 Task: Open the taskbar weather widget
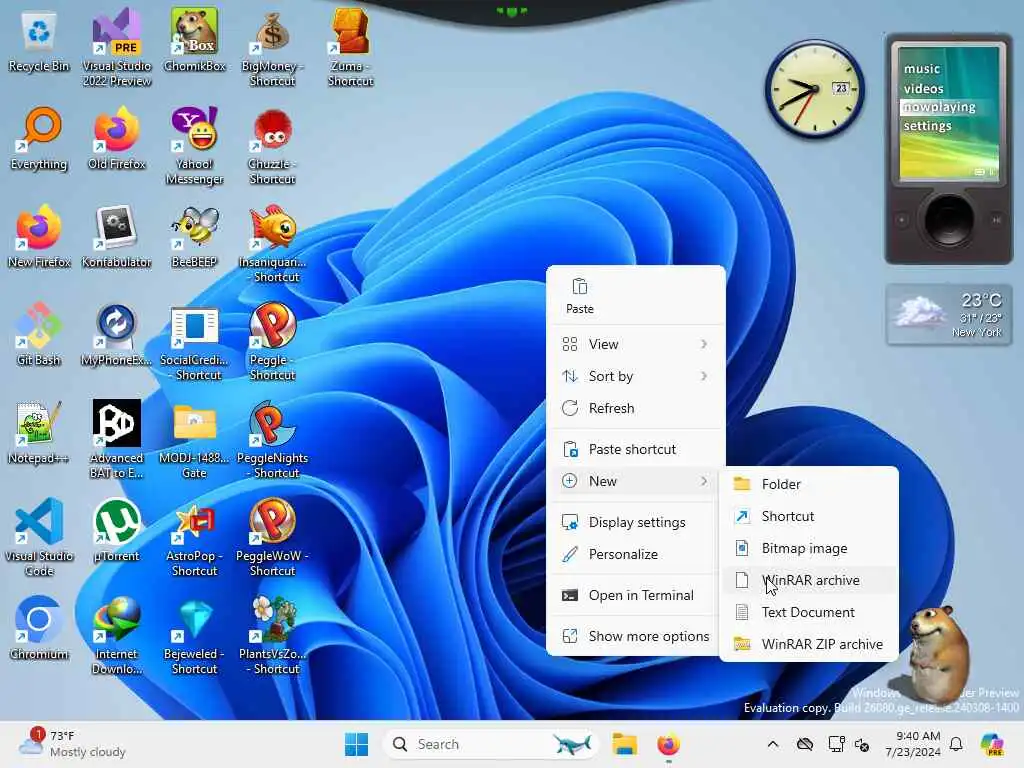72,744
